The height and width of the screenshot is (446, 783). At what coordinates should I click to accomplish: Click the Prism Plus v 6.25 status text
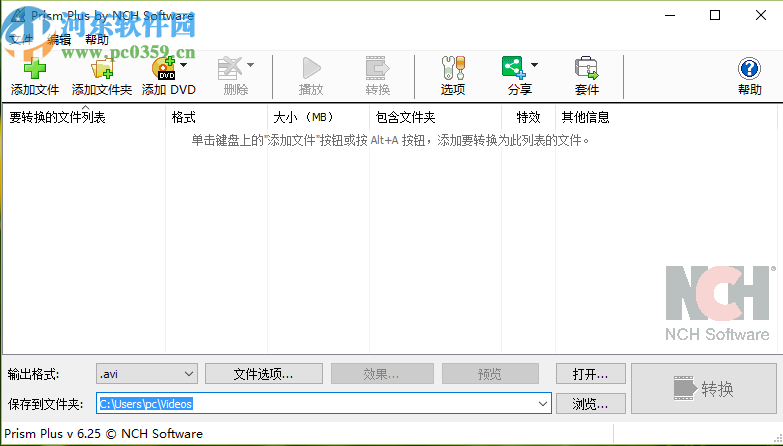click(103, 434)
